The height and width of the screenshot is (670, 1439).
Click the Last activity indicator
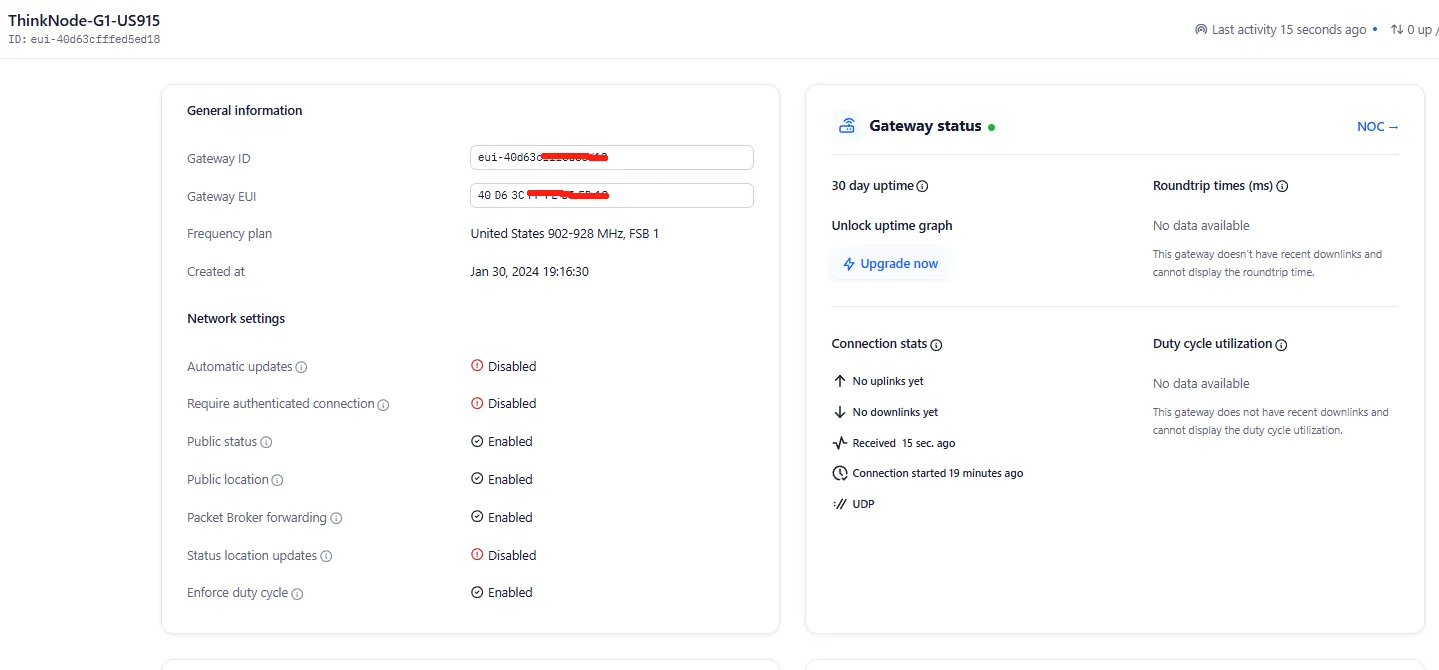1280,30
